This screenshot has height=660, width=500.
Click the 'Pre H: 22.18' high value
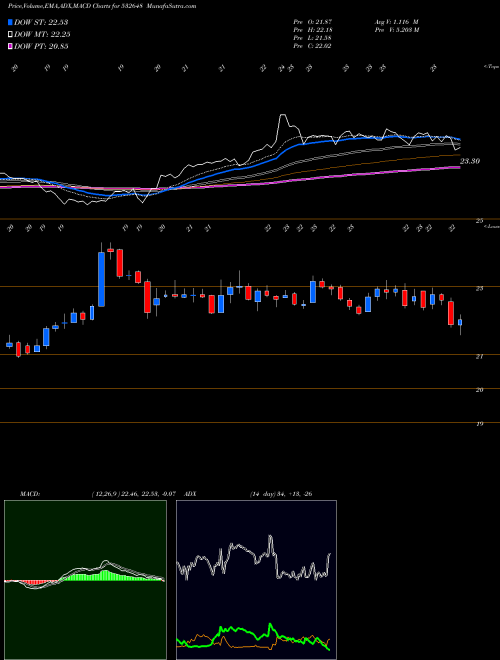tap(313, 30)
